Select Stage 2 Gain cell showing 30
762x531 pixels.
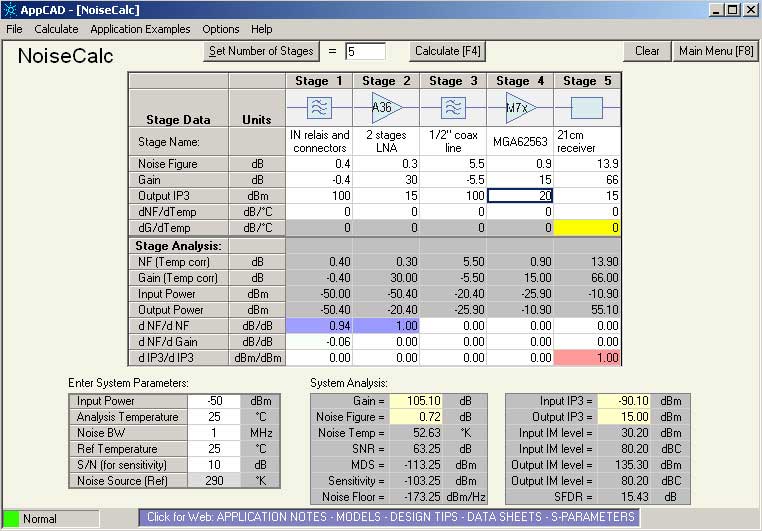pyautogui.click(x=386, y=180)
